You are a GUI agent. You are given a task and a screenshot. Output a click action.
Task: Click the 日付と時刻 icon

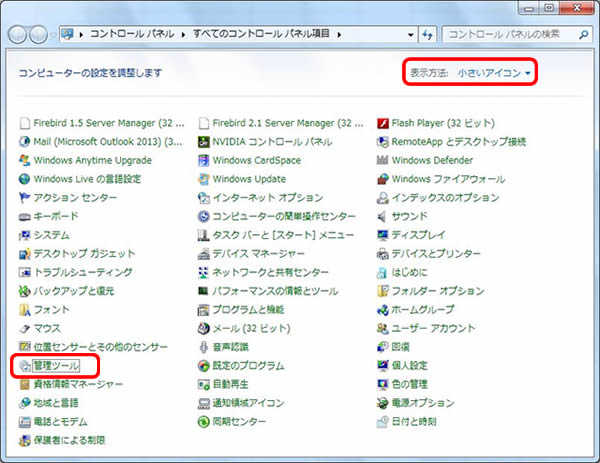point(383,422)
